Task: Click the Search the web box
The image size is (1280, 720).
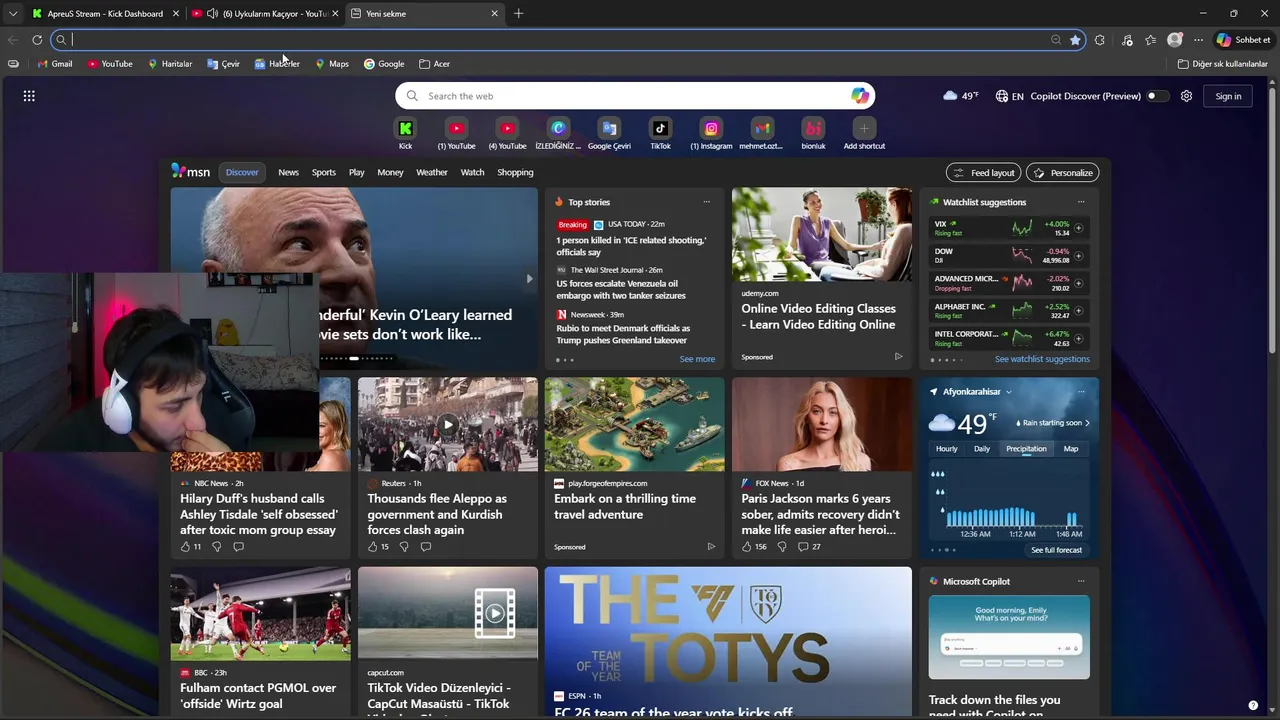Action: coord(635,96)
